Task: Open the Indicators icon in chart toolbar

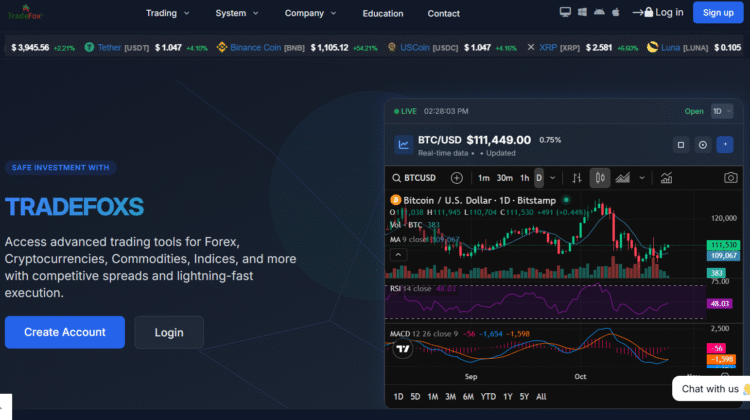Action: tap(666, 178)
